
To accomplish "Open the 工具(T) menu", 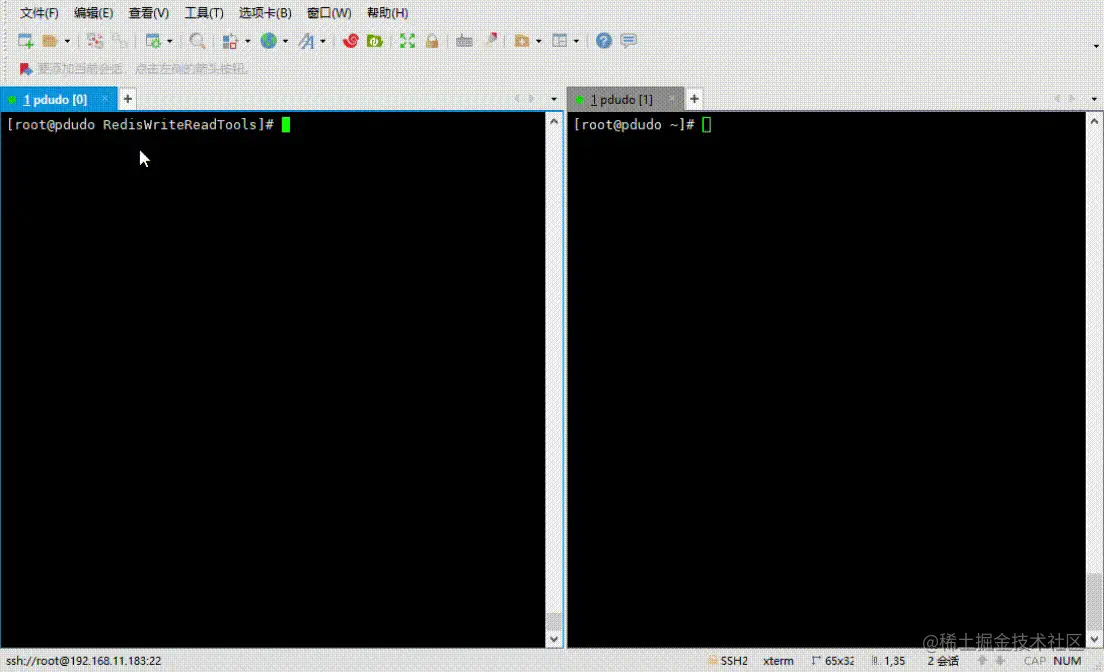I will point(203,13).
